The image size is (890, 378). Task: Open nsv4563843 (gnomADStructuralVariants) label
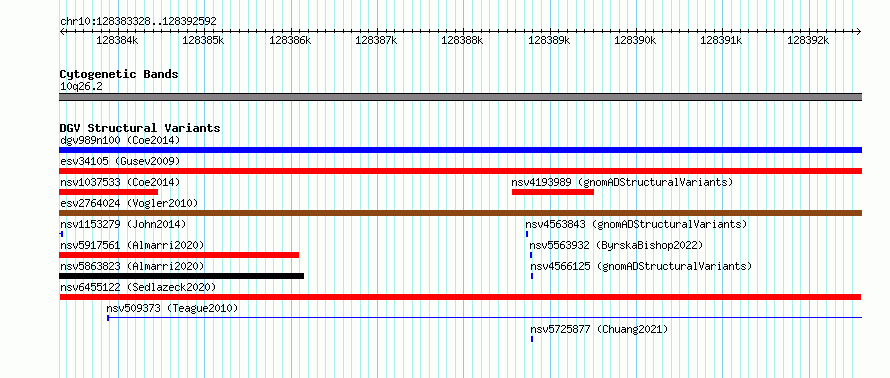(x=636, y=224)
